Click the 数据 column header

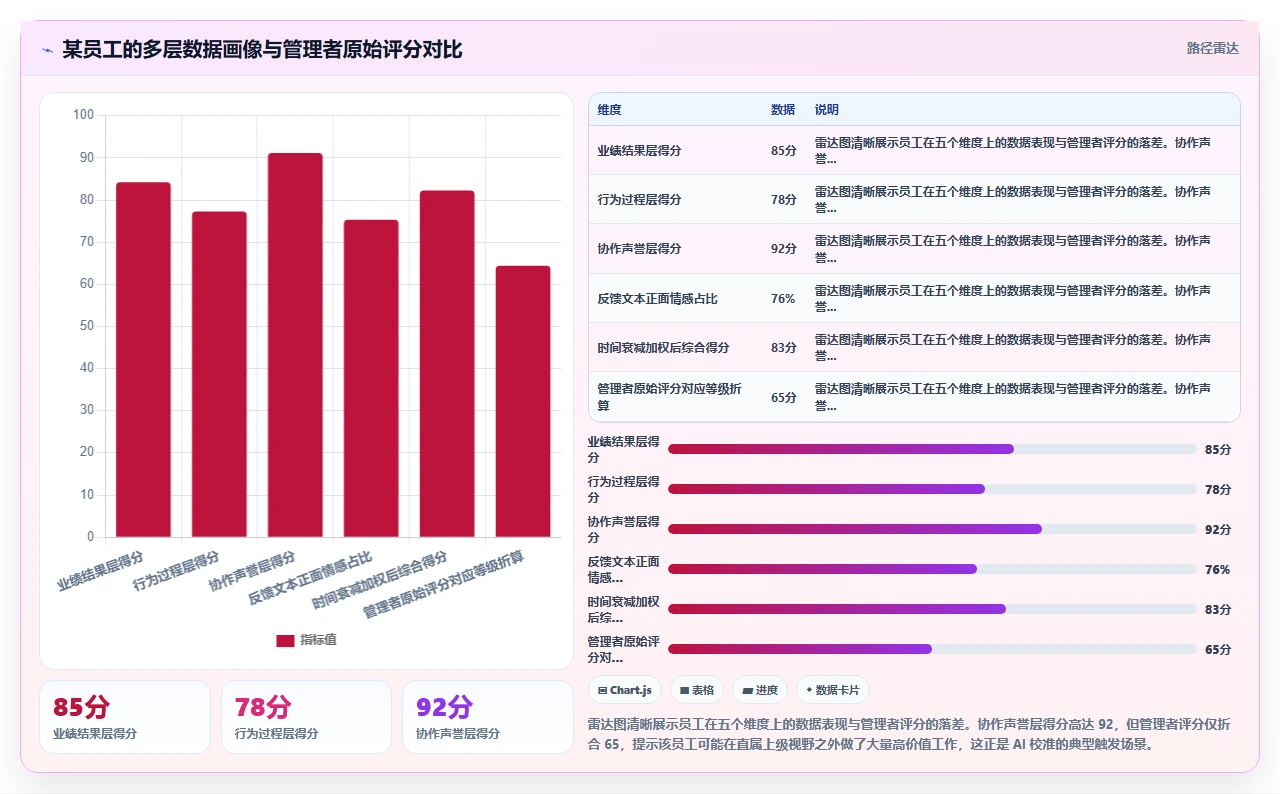[783, 110]
